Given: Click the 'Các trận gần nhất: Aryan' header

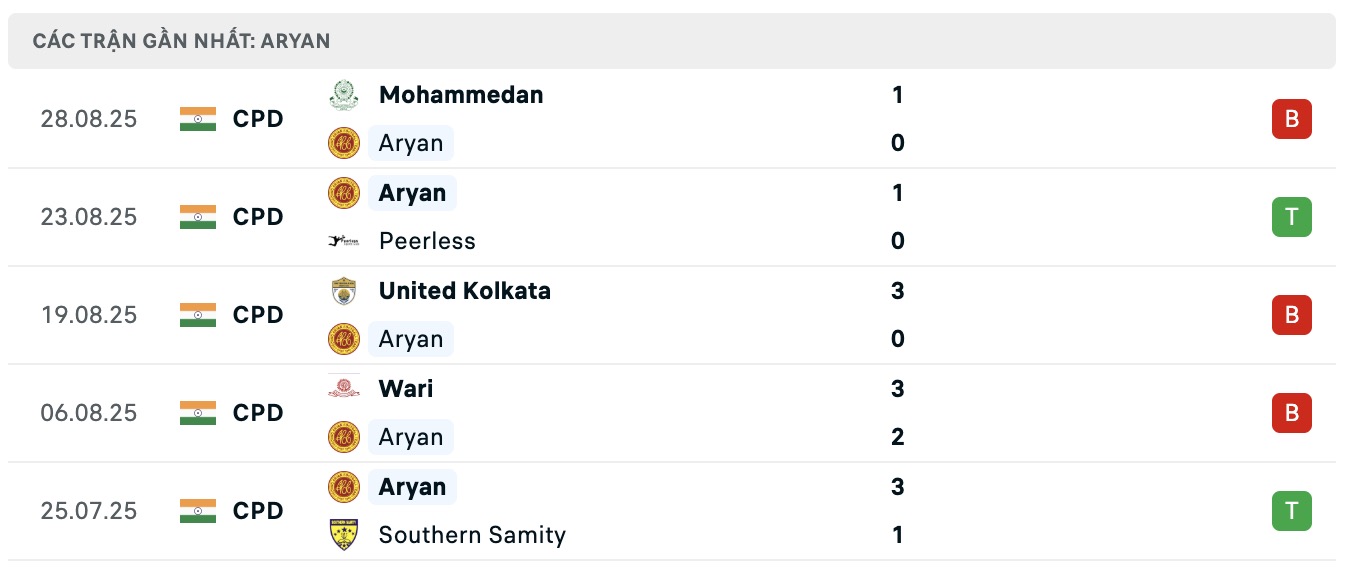Looking at the screenshot, I should pyautogui.click(x=181, y=41).
